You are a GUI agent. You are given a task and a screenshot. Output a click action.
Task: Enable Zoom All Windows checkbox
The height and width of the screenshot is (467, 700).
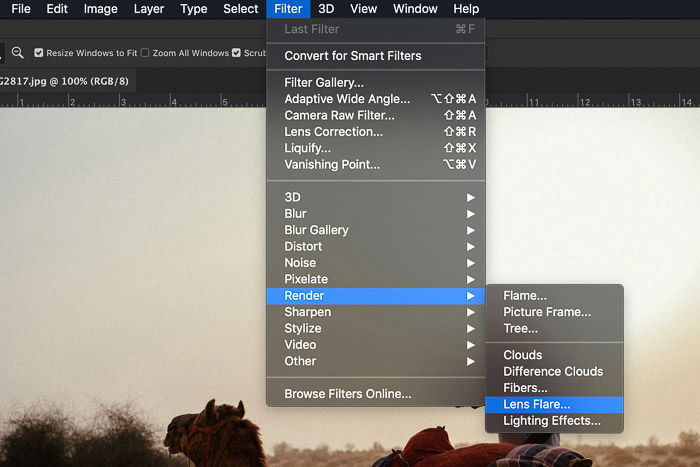point(145,53)
